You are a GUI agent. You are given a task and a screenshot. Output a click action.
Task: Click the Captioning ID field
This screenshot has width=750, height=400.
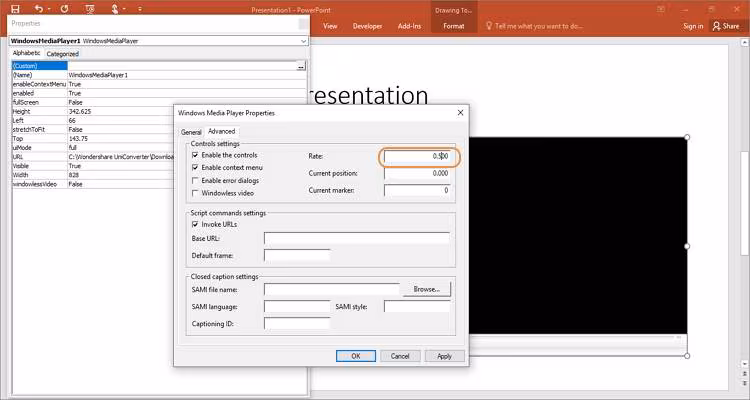click(x=297, y=324)
